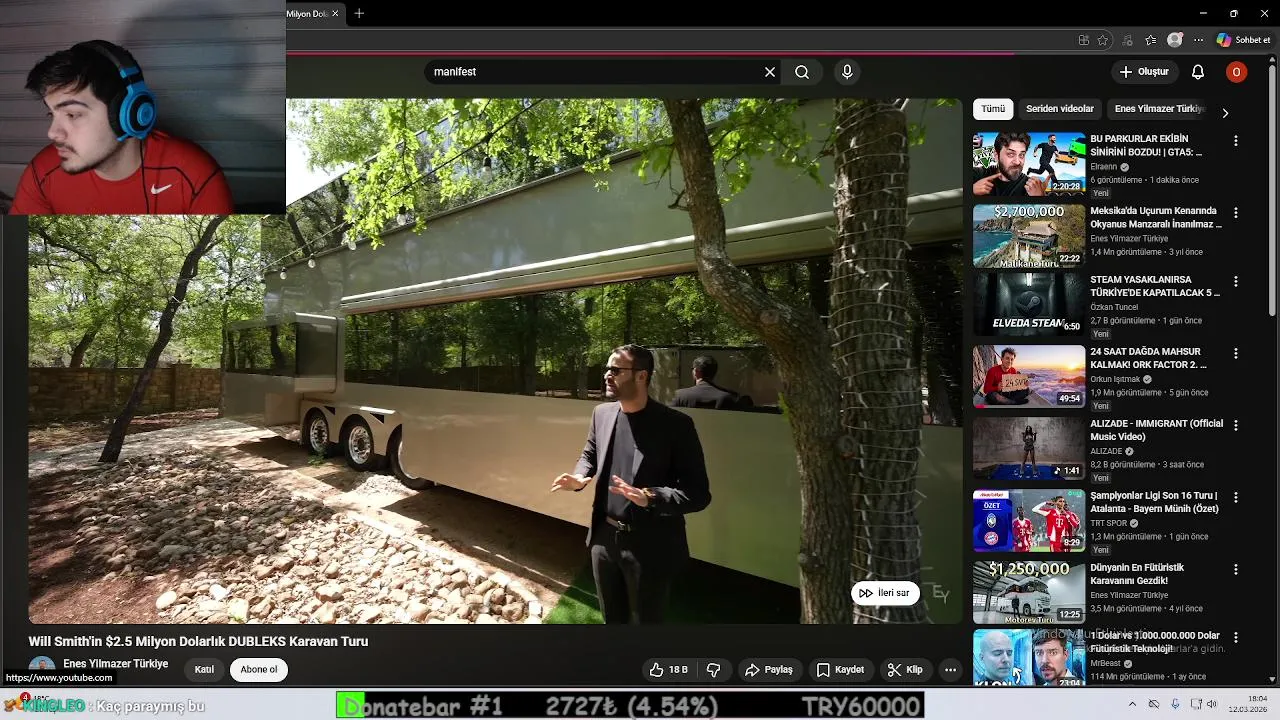Click the Elraenn channel name
This screenshot has height=720, width=1280.
1104,167
